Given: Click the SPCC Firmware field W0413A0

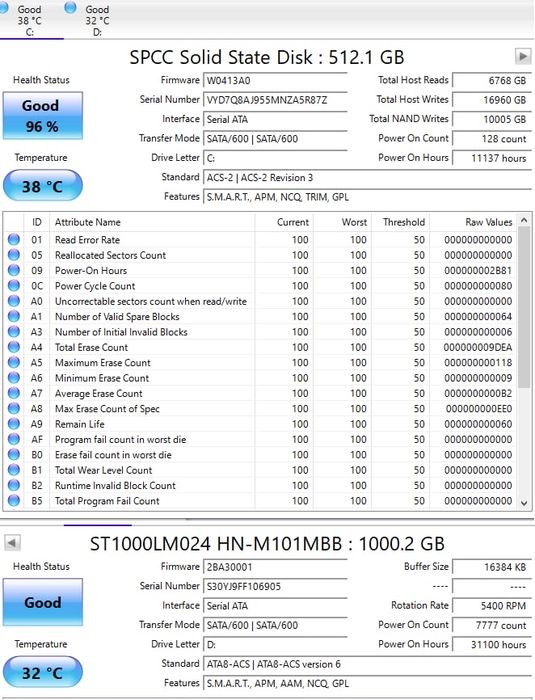Looking at the screenshot, I should click(x=275, y=80).
